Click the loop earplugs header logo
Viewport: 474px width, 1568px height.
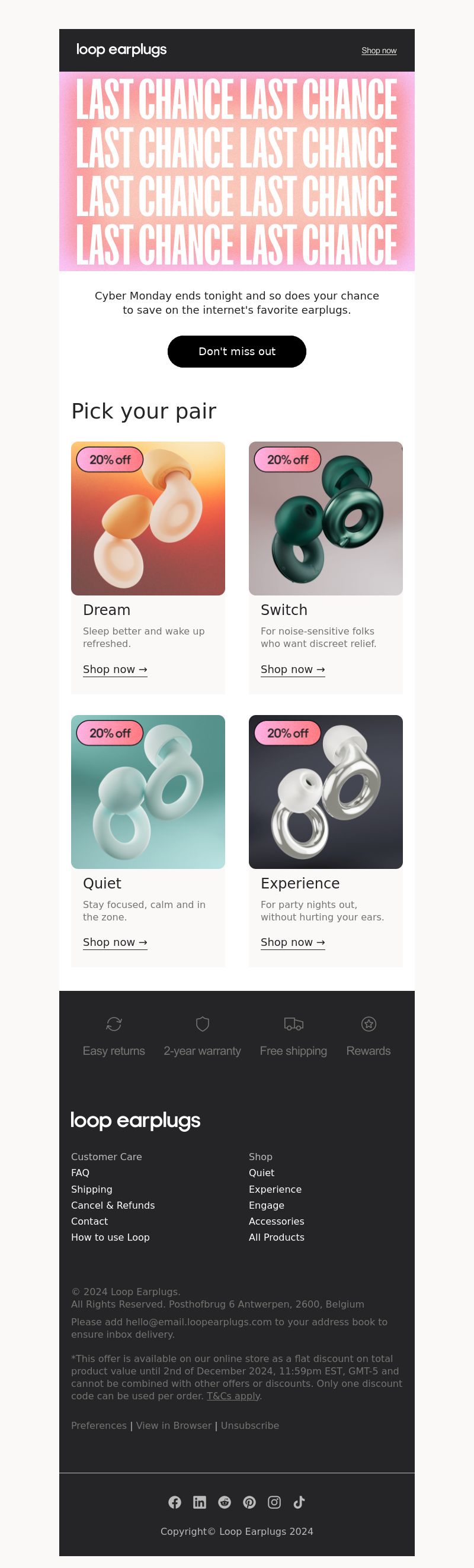click(x=121, y=50)
